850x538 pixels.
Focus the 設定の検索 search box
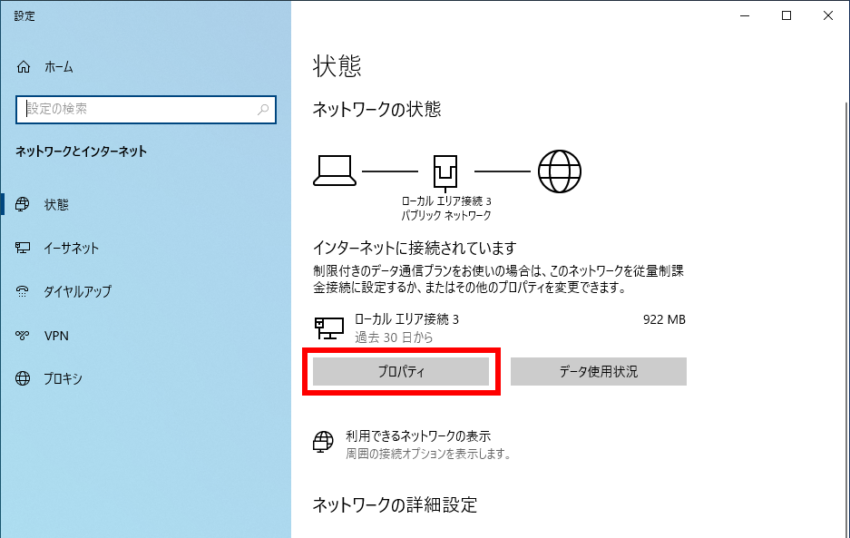coord(146,110)
